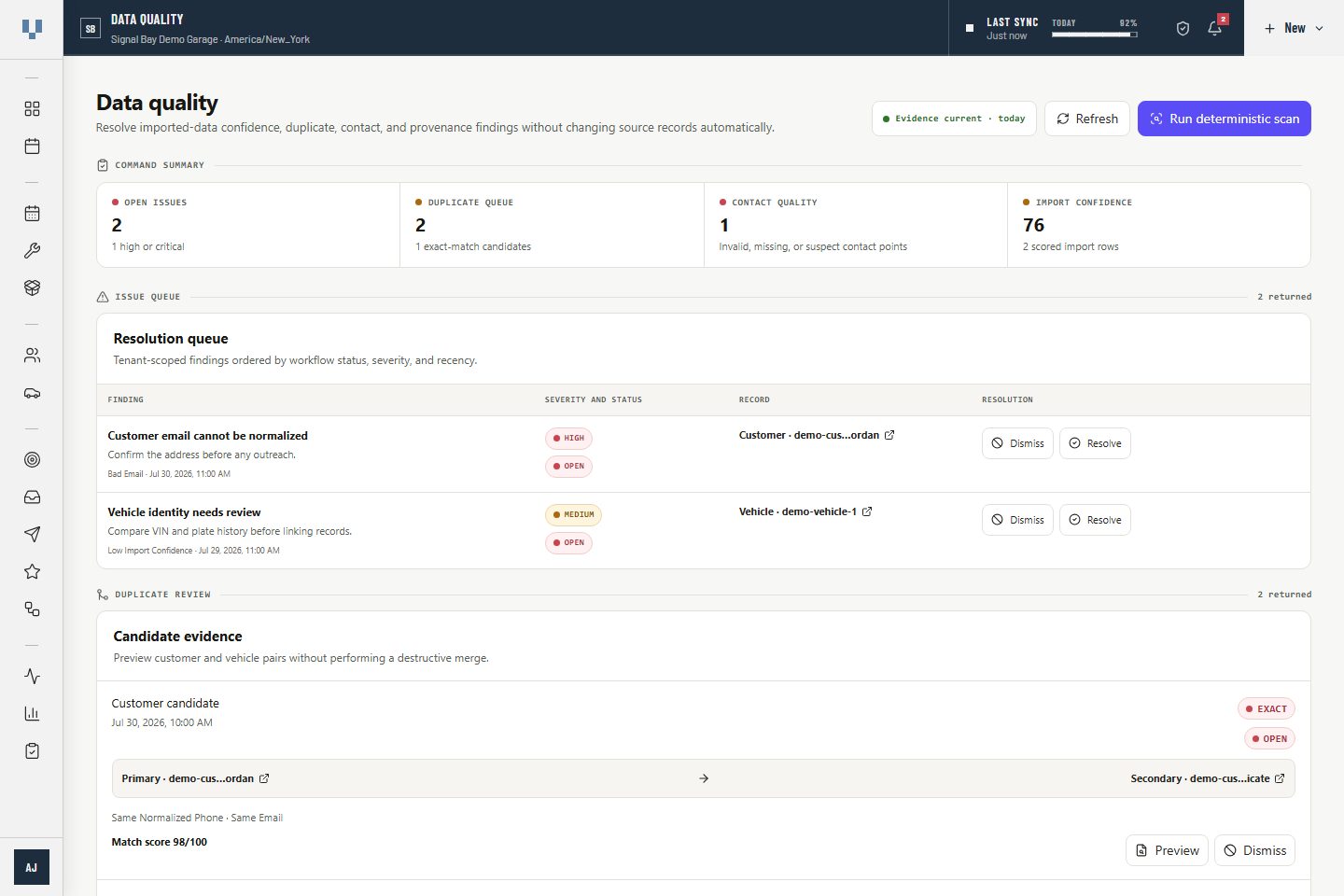This screenshot has height=896, width=1344.
Task: Open the notifications bell icon
Action: pos(1215,29)
